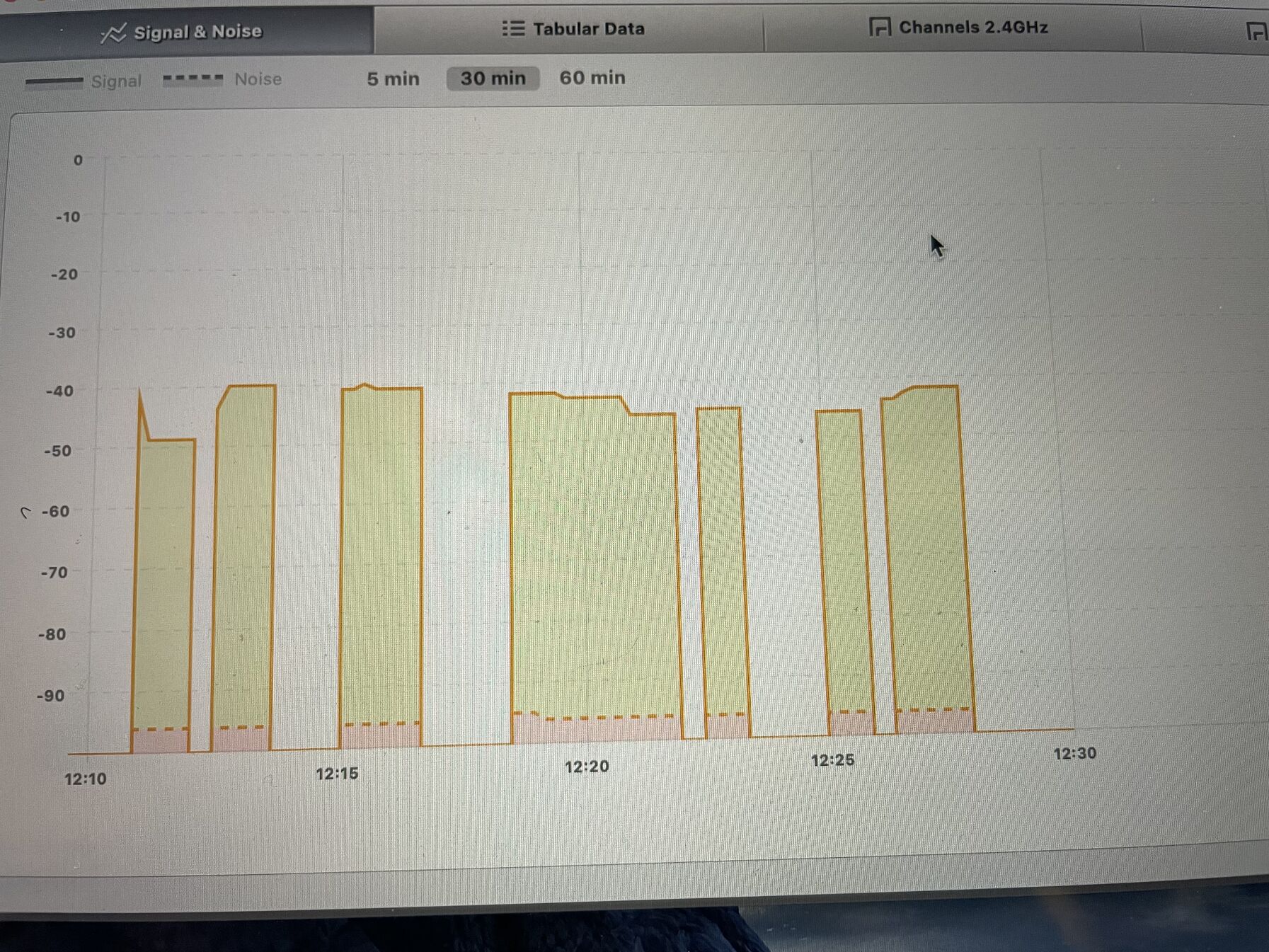Click the 0 dBm axis label
Screen dimensions: 1269x952
(78, 161)
